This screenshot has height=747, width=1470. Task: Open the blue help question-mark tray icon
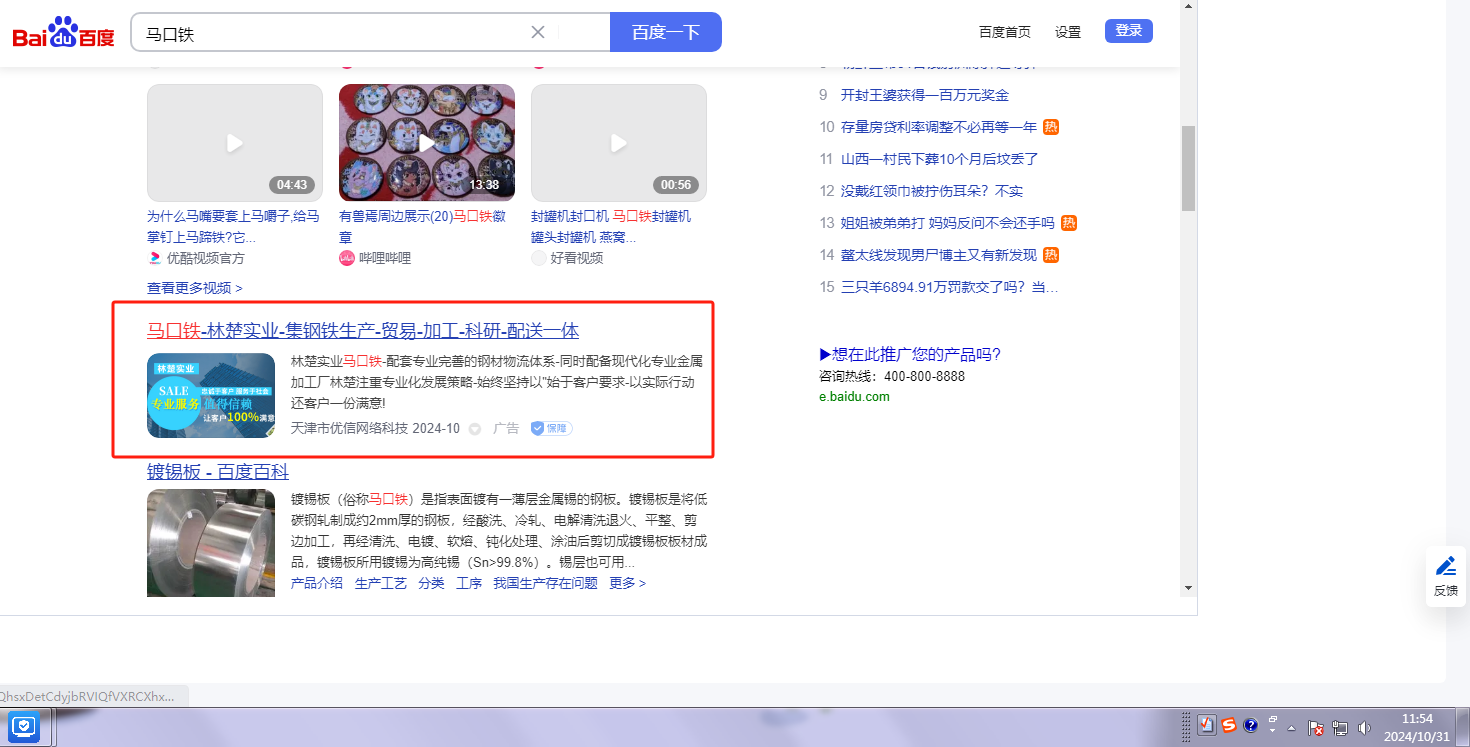pyautogui.click(x=1250, y=726)
